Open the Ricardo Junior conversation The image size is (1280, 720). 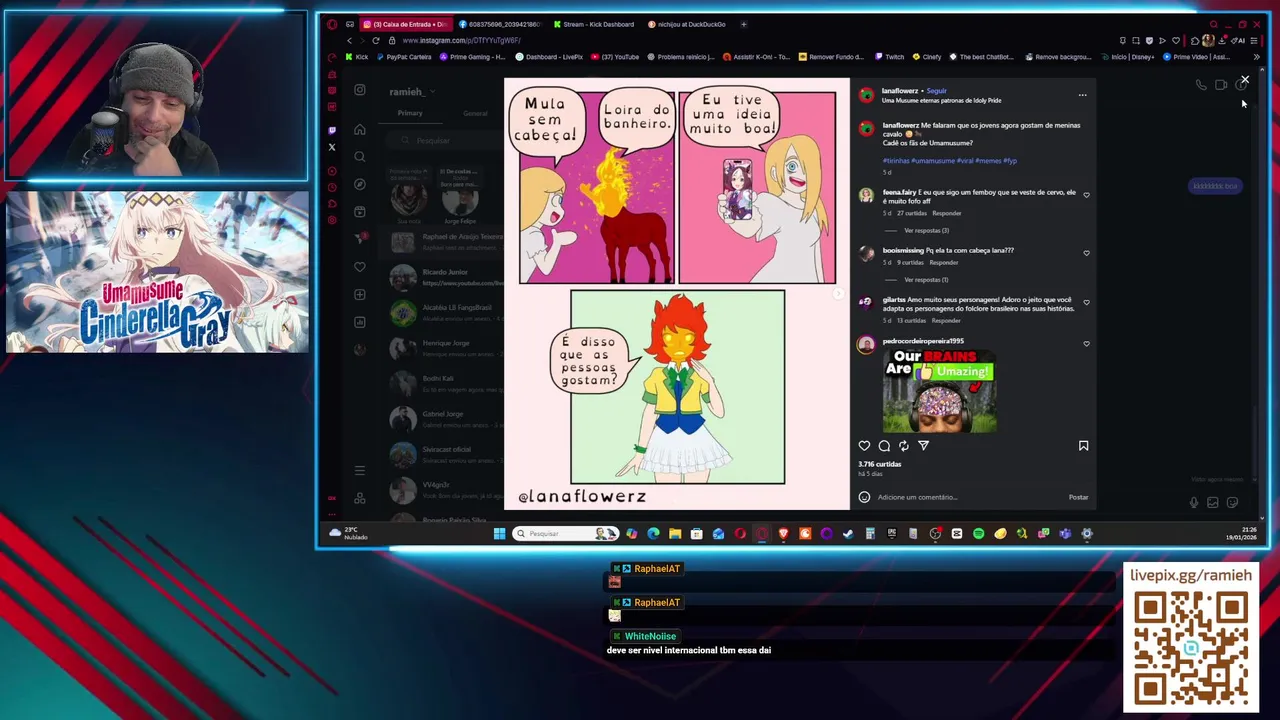pos(445,277)
